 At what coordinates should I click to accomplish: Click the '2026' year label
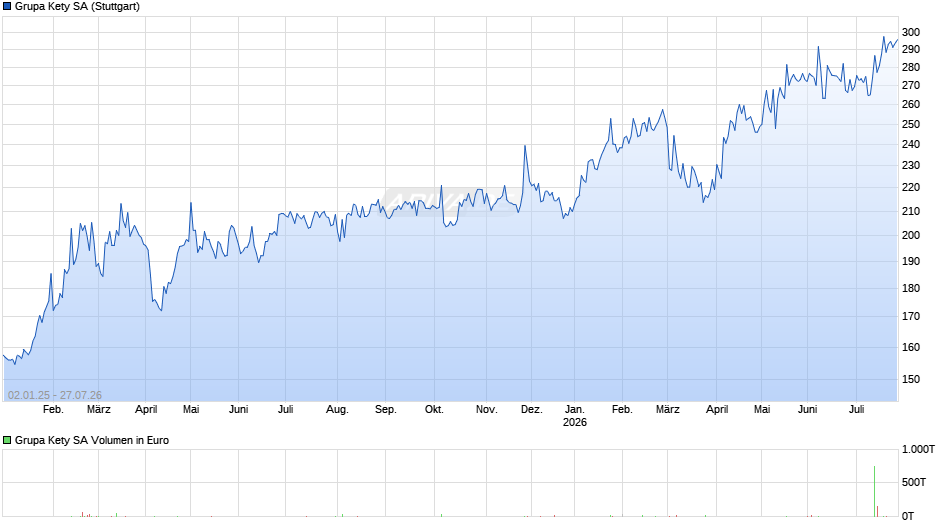(x=574, y=422)
